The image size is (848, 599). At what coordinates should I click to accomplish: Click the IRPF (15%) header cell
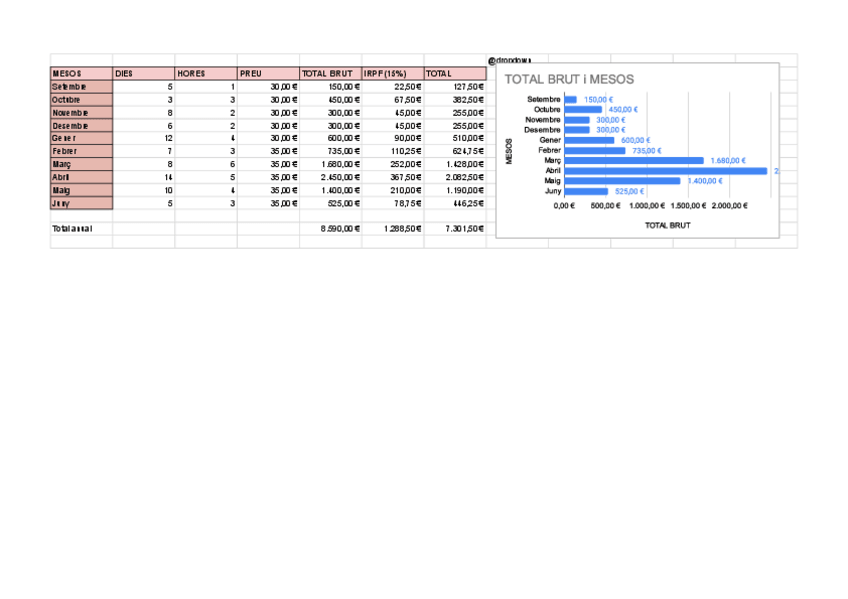(x=392, y=73)
